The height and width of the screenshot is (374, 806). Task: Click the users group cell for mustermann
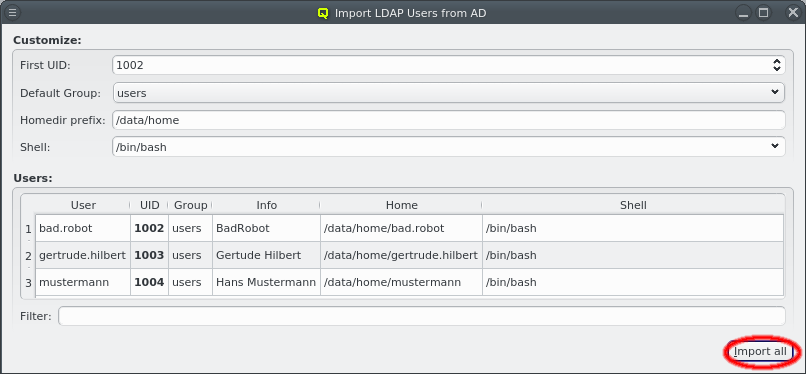[x=190, y=282]
